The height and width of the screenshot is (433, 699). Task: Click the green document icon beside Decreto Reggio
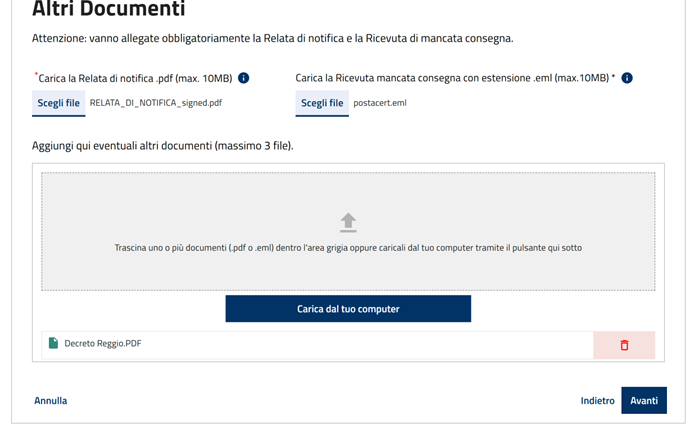pos(53,343)
